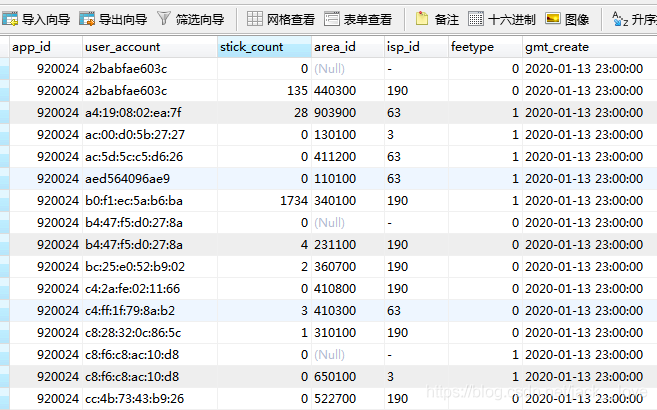Click the area_id column header

pos(349,47)
